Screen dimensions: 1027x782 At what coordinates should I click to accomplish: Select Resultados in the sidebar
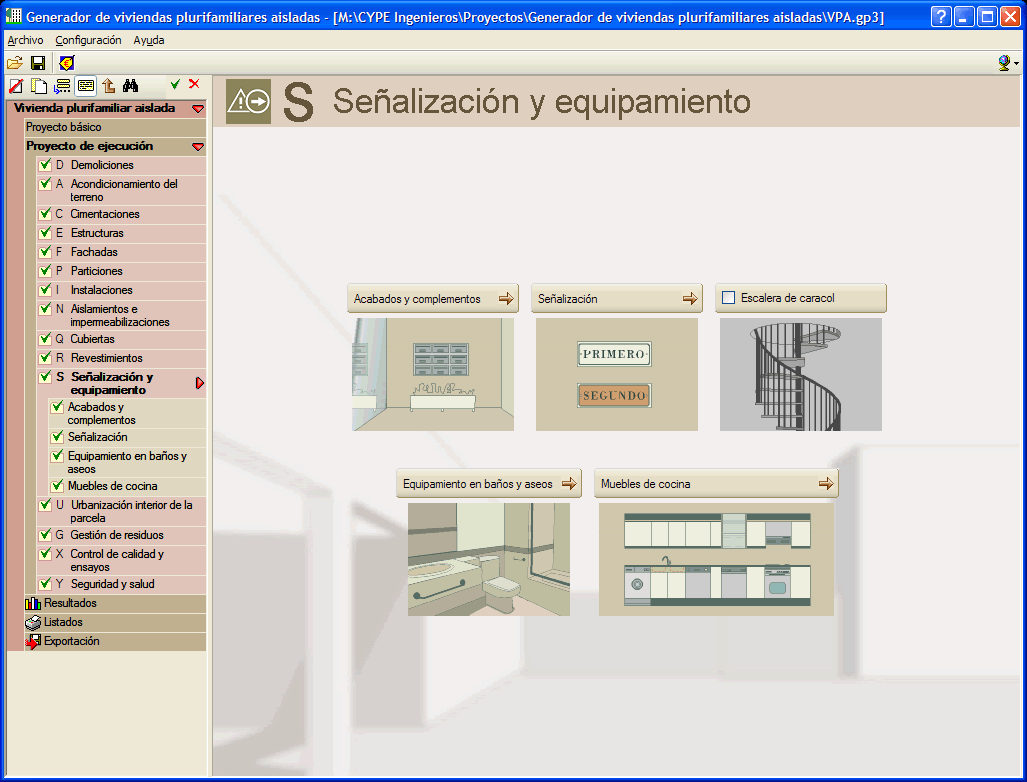[x=70, y=603]
